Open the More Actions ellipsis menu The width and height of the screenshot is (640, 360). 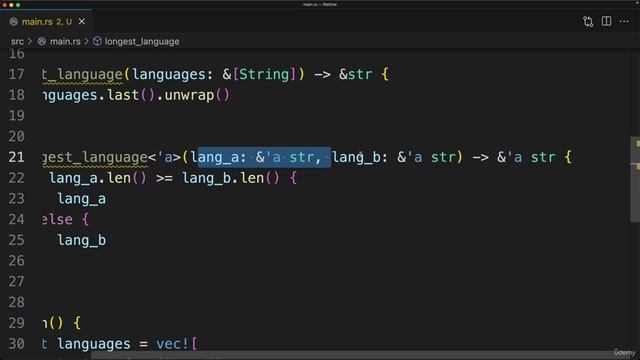pyautogui.click(x=624, y=21)
